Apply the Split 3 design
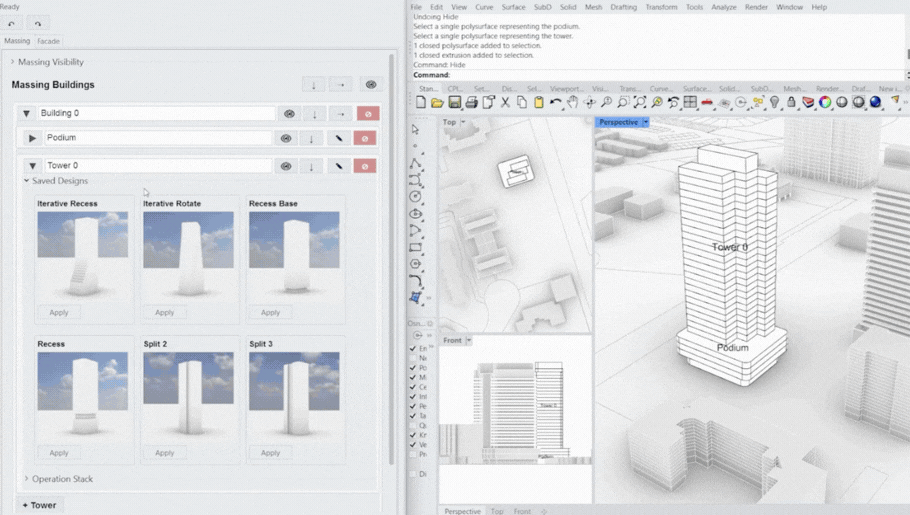910x515 pixels. 270,453
